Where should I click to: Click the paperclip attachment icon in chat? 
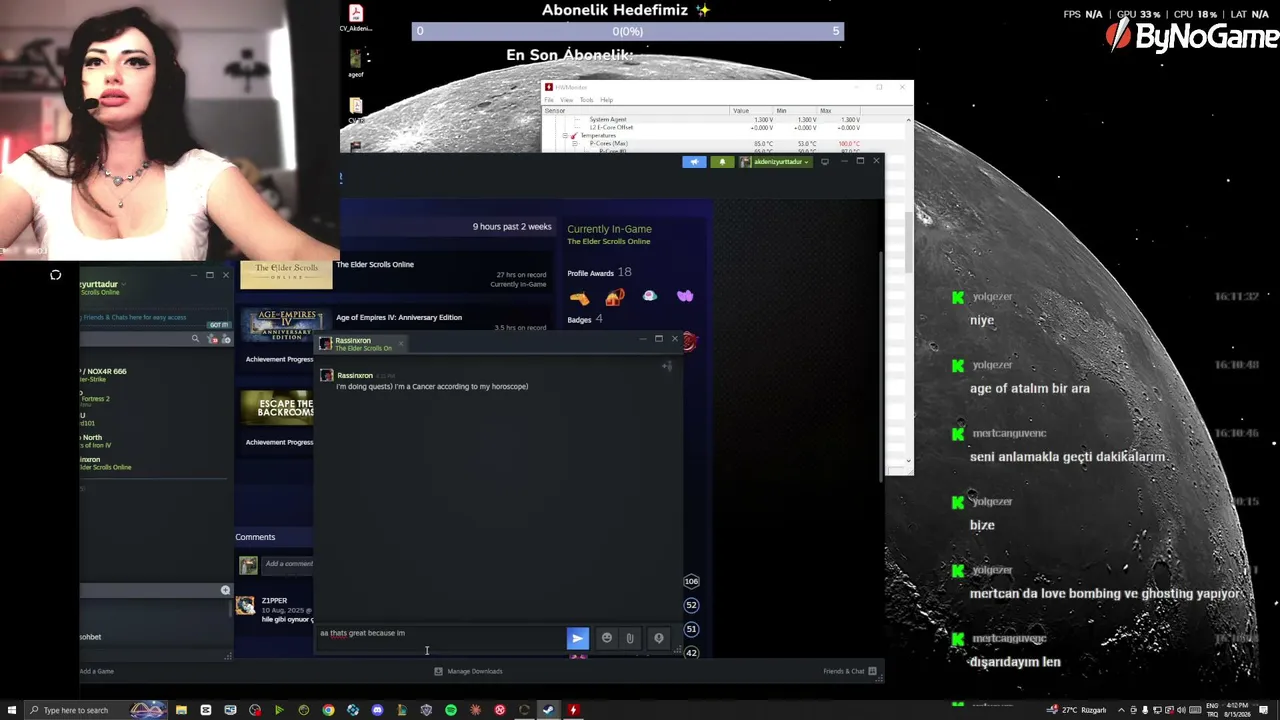click(x=630, y=638)
